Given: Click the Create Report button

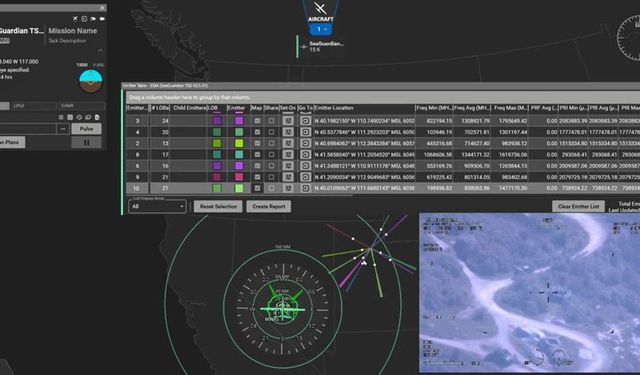Looking at the screenshot, I should (x=269, y=206).
